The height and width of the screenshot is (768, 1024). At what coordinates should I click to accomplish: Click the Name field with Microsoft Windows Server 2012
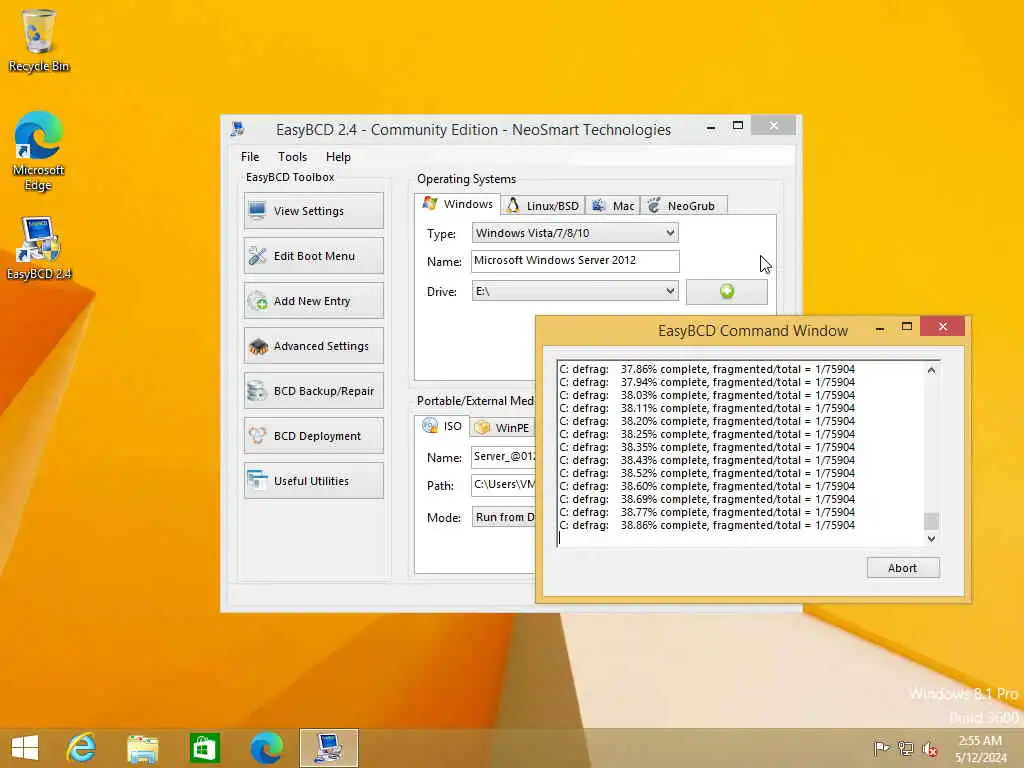point(575,261)
